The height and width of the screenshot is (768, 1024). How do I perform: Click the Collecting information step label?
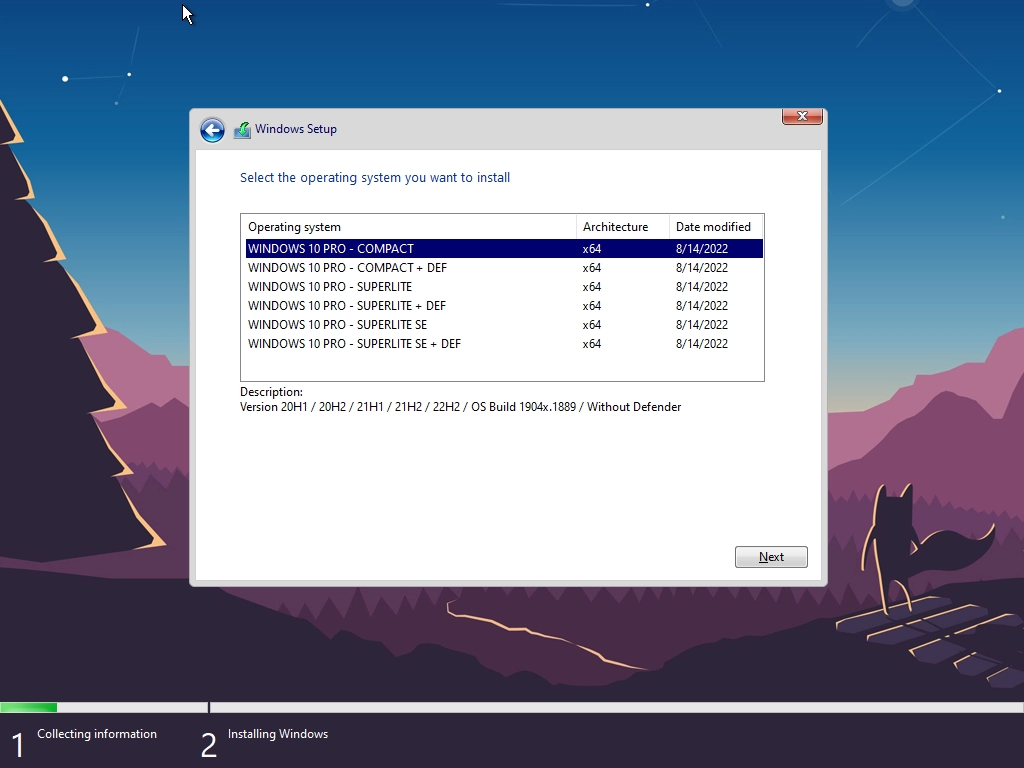[x=97, y=734]
